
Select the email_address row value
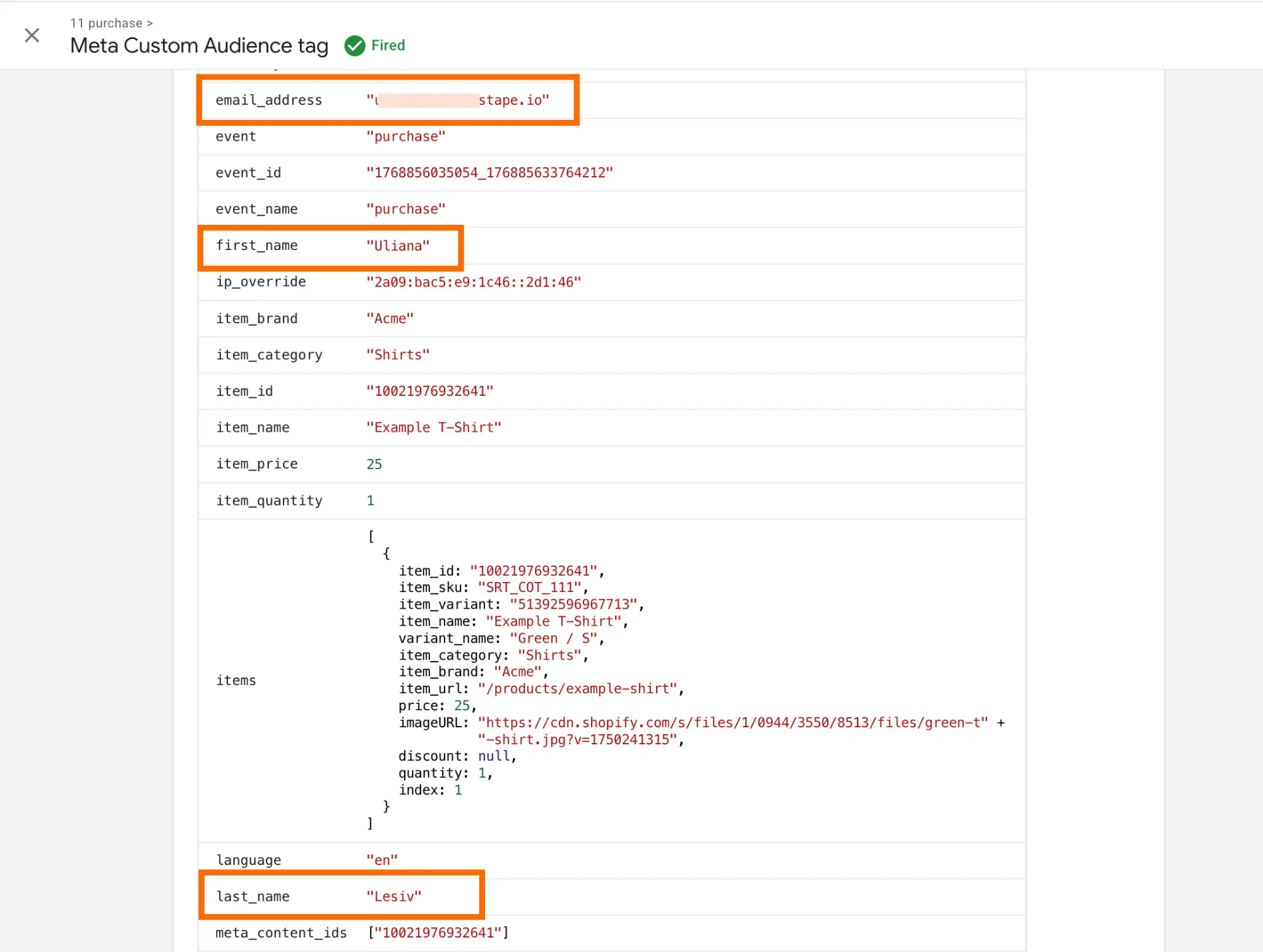[x=457, y=100]
